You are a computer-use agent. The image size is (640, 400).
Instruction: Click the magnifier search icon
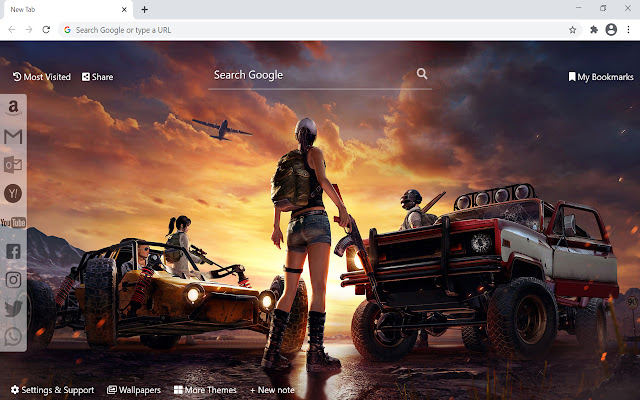click(422, 74)
